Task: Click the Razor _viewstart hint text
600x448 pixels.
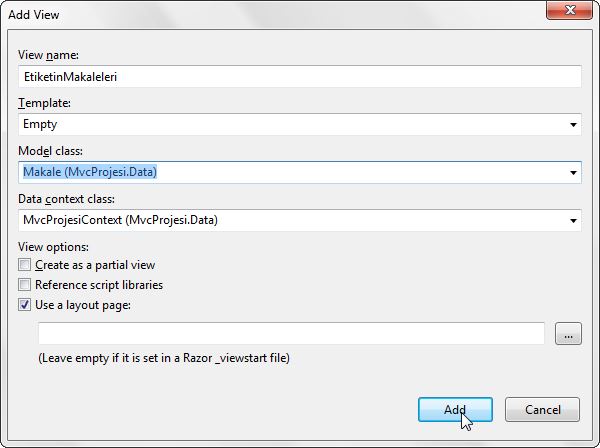Action: [x=170, y=358]
